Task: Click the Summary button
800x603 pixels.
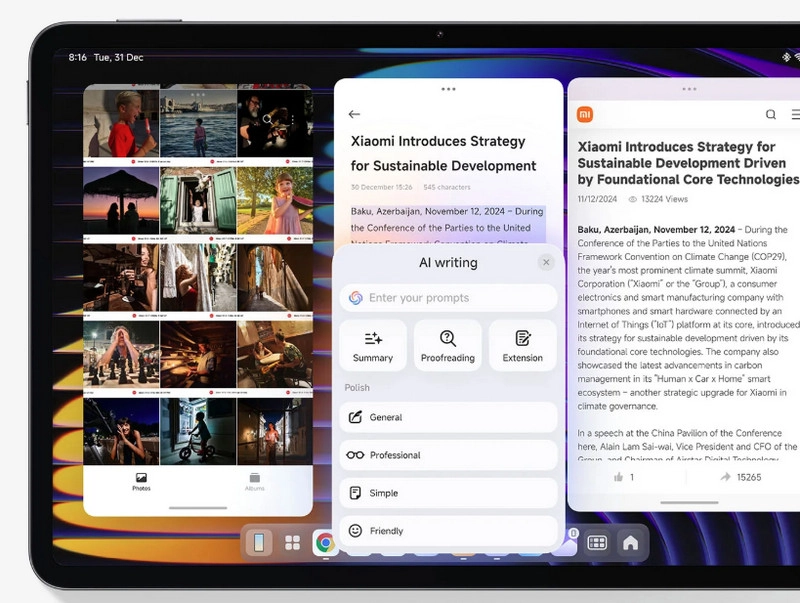Action: click(x=373, y=346)
